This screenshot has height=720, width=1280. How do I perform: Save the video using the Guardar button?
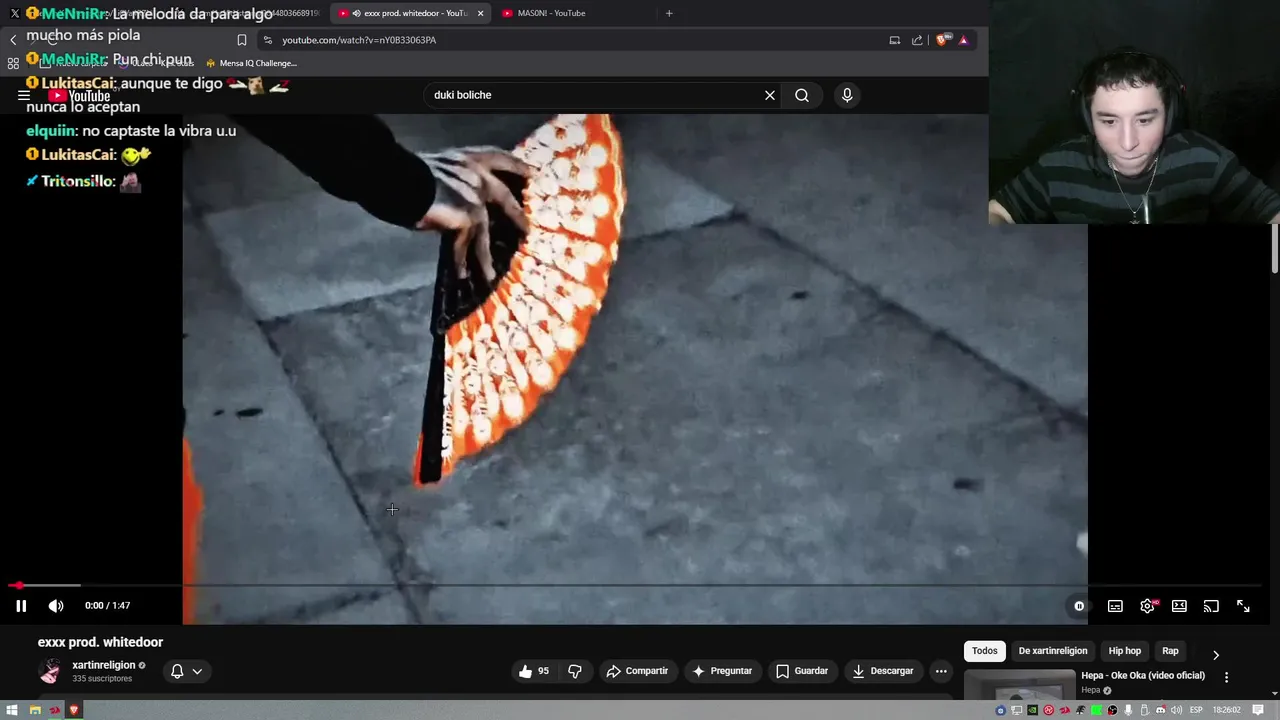tap(802, 671)
